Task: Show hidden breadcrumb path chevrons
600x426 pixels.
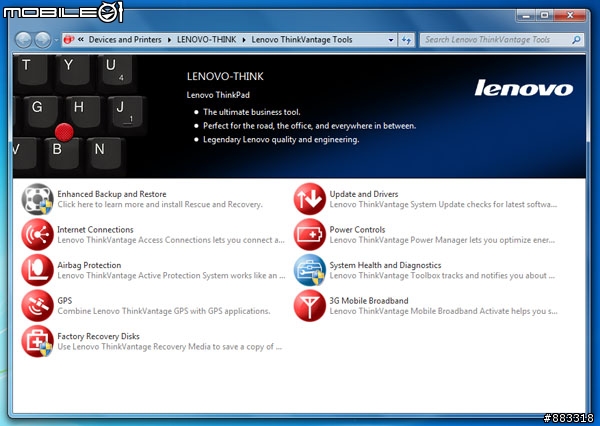Action: tap(81, 39)
